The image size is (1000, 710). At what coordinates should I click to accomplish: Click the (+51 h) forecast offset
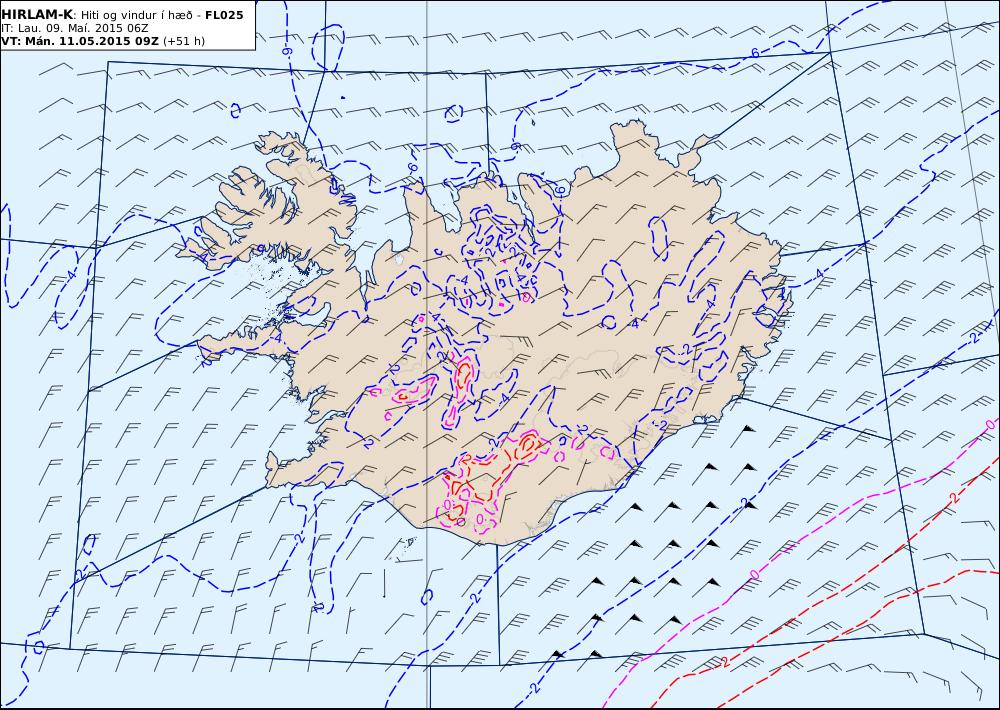(184, 41)
